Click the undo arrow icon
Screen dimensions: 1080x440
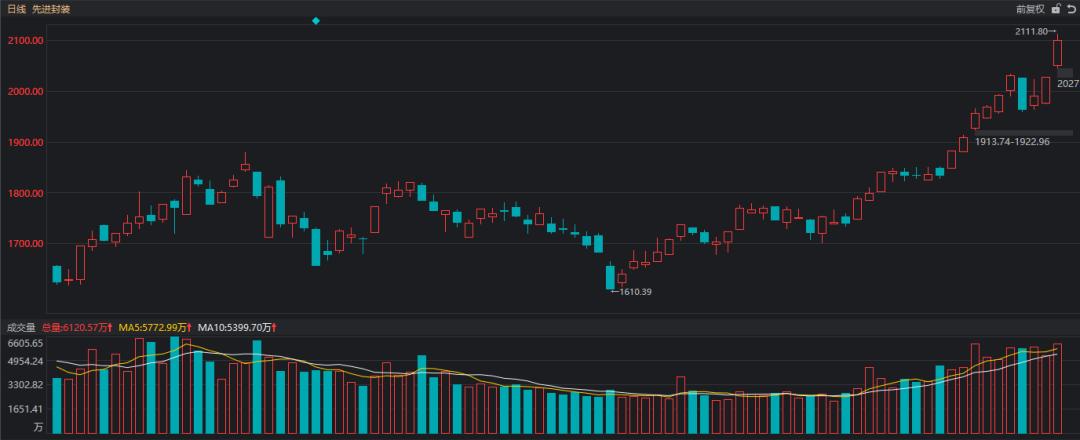[x=1071, y=9]
